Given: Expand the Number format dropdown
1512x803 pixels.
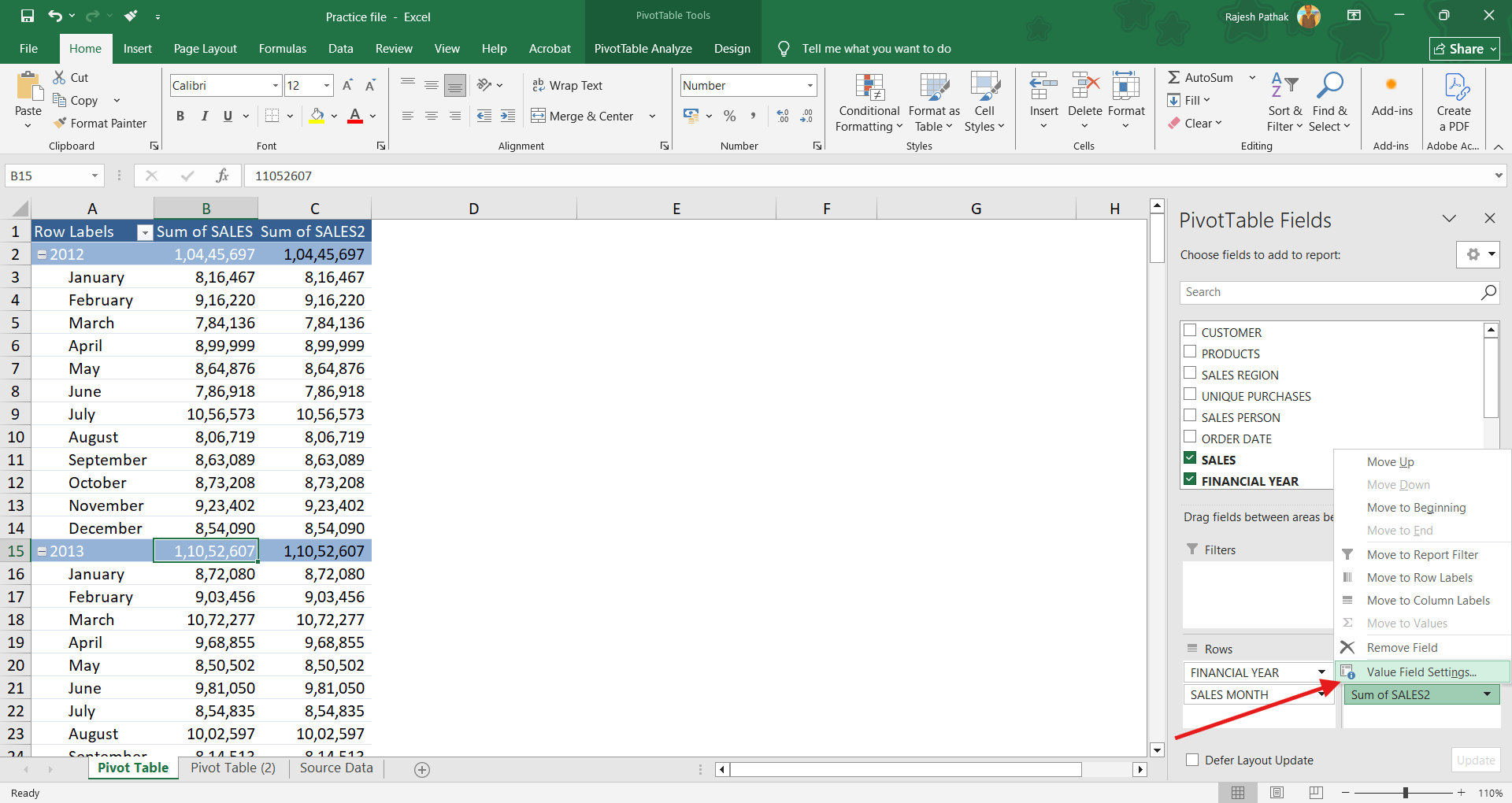Looking at the screenshot, I should [x=810, y=85].
